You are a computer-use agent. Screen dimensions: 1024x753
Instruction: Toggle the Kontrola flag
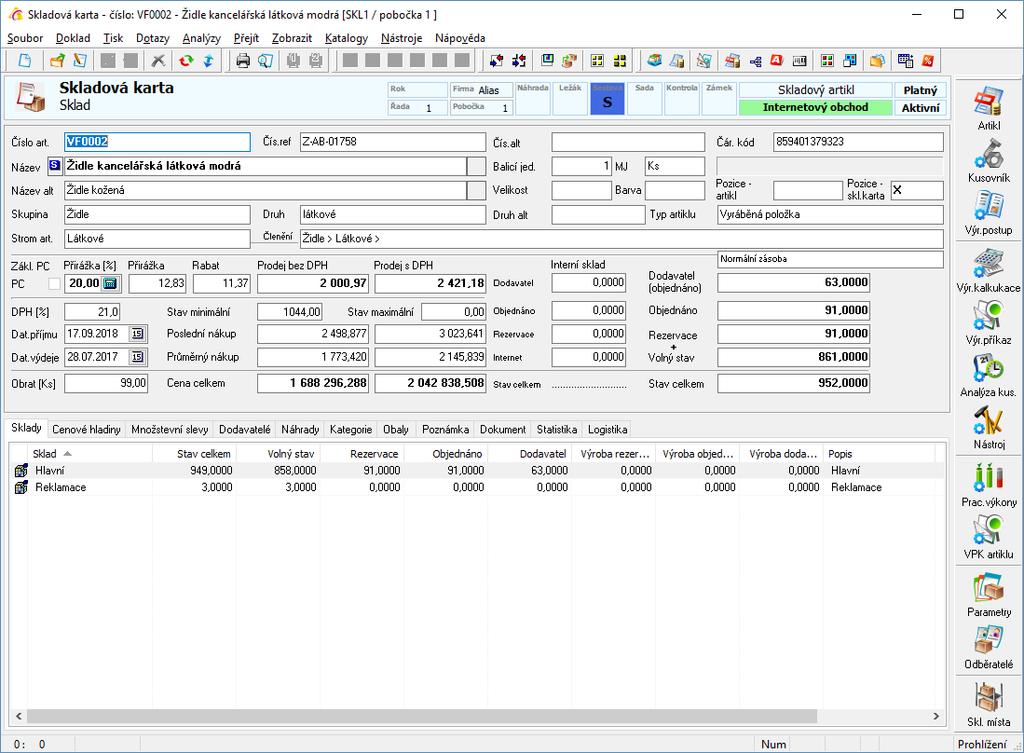click(682, 99)
